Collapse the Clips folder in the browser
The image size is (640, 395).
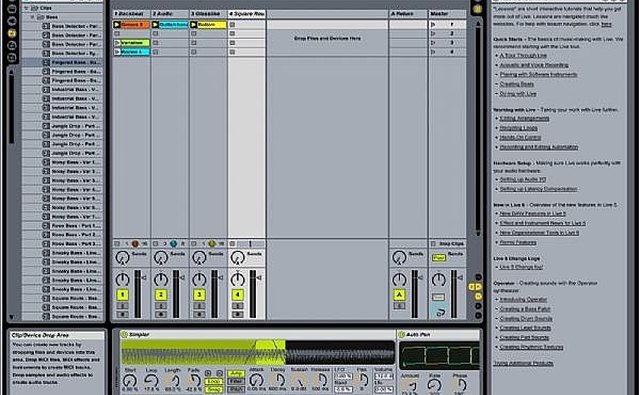click(27, 8)
